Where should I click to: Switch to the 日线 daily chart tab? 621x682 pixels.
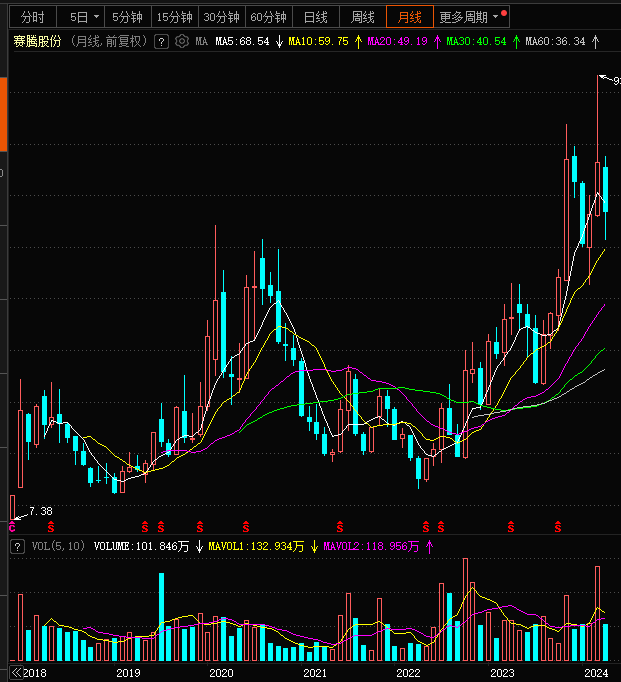(315, 17)
